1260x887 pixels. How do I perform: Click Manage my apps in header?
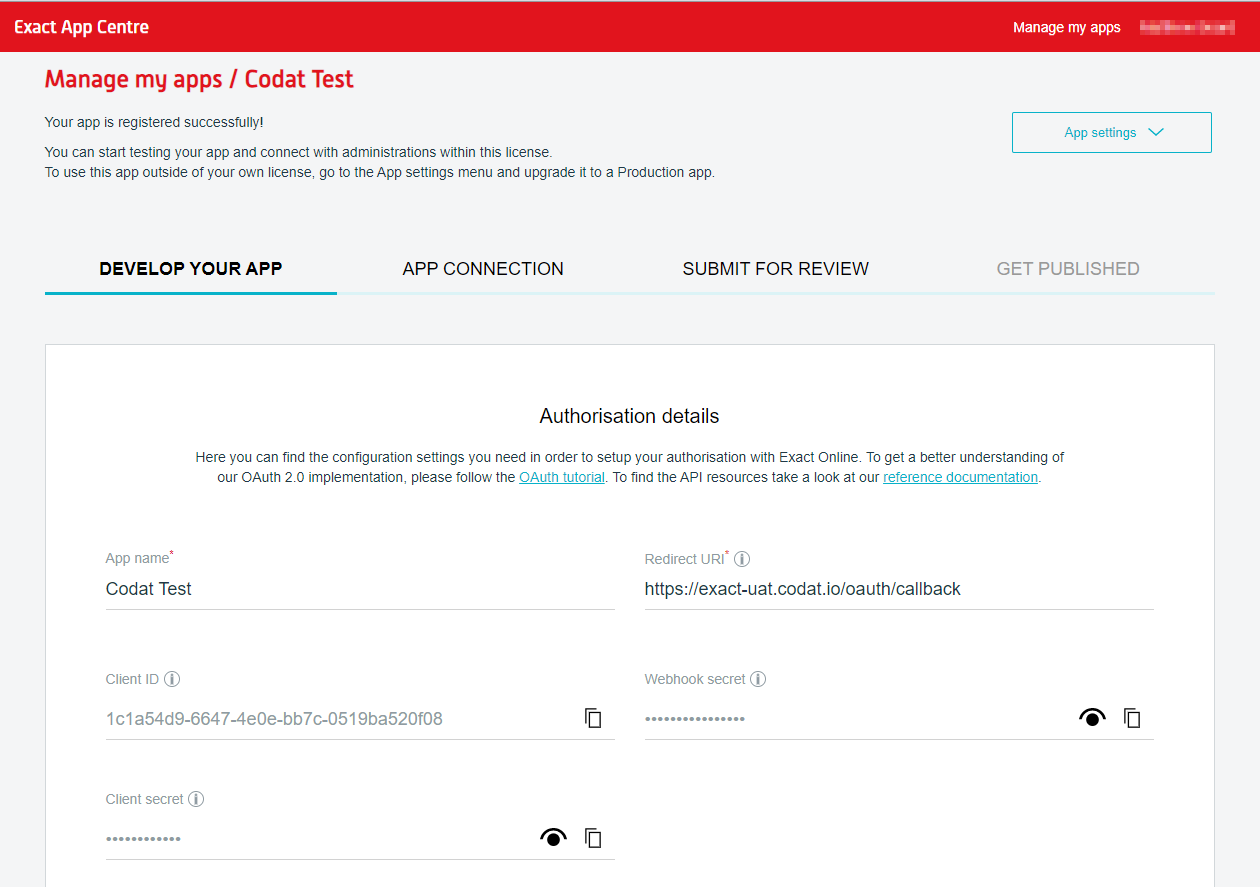click(1066, 27)
